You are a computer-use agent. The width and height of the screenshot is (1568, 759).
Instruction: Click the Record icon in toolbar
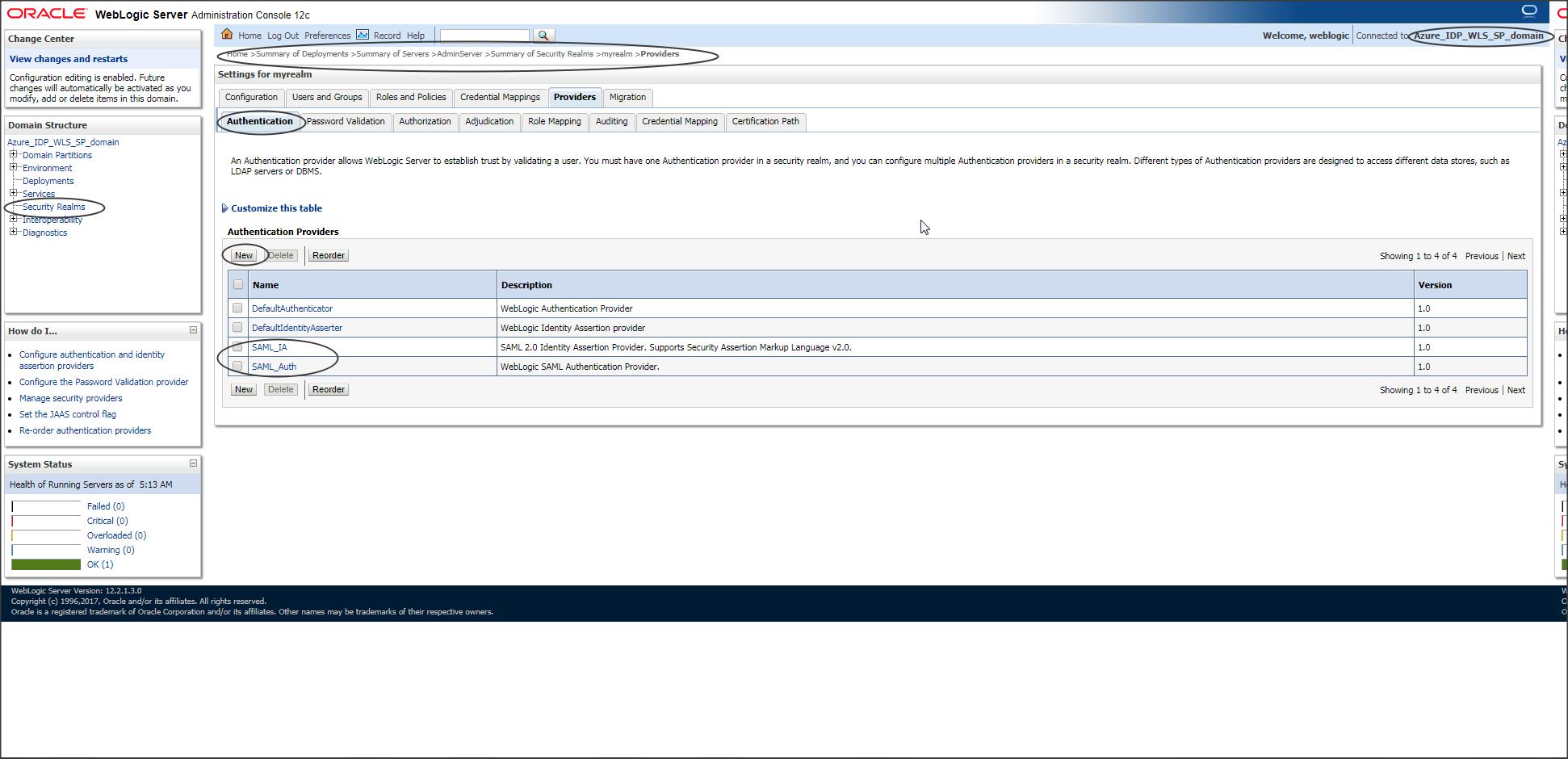pyautogui.click(x=363, y=35)
